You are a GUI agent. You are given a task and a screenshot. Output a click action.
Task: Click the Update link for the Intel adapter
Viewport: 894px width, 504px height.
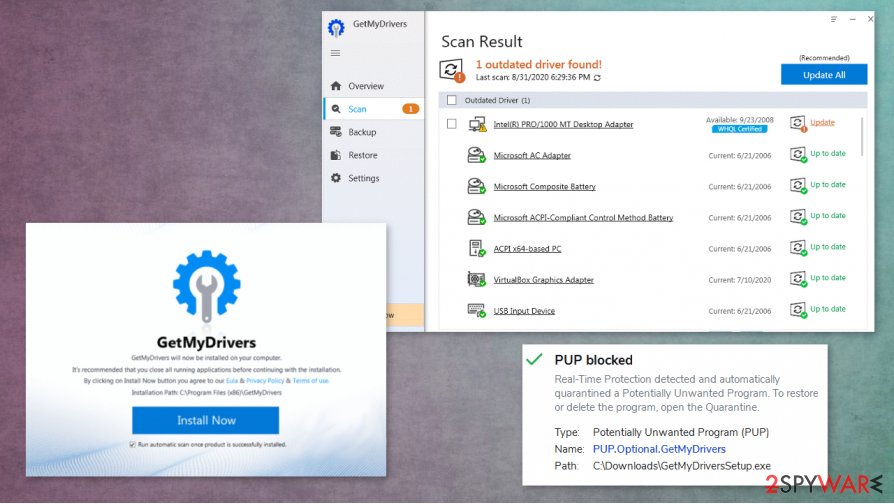click(822, 123)
